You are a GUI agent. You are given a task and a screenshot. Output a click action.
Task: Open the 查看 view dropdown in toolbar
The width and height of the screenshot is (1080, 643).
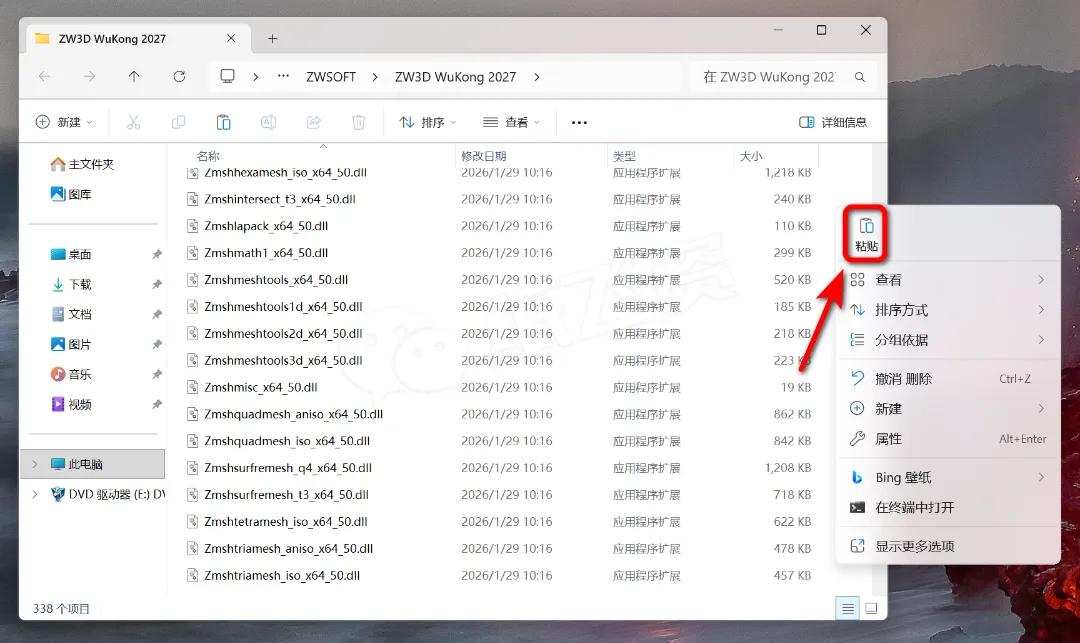511,123
